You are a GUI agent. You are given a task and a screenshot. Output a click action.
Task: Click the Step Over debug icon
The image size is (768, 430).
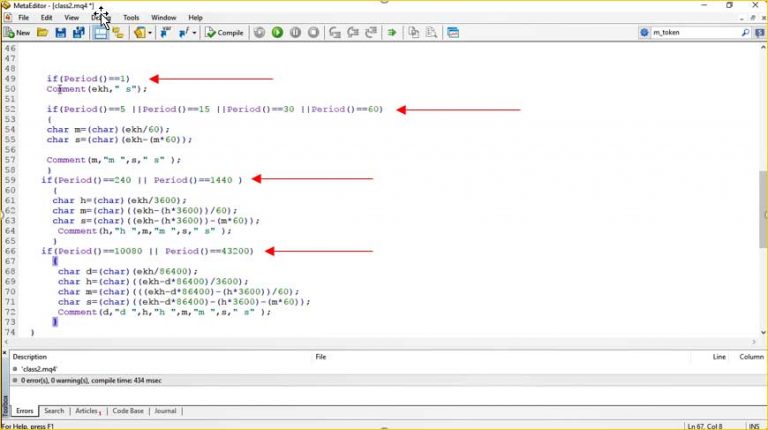(x=353, y=33)
